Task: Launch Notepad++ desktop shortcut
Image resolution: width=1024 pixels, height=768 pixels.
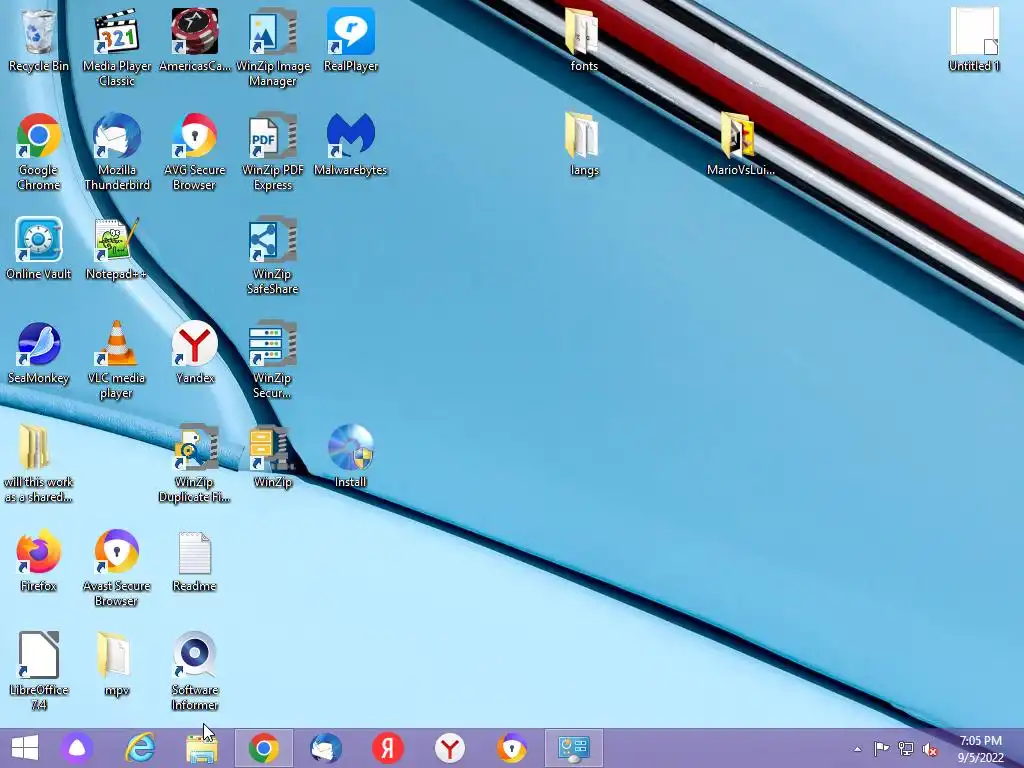Action: tap(116, 248)
